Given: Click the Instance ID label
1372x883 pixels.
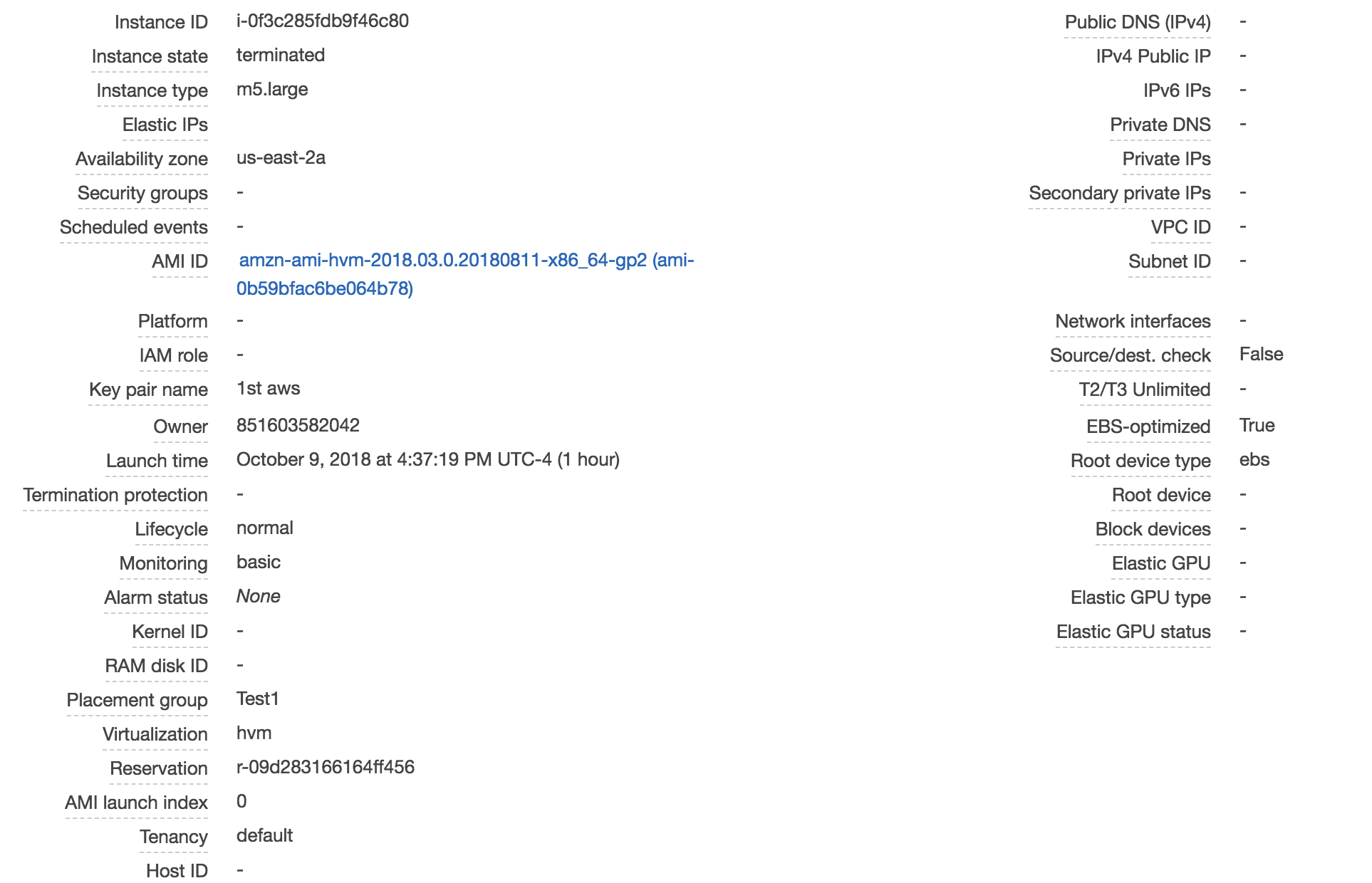Looking at the screenshot, I should (161, 22).
